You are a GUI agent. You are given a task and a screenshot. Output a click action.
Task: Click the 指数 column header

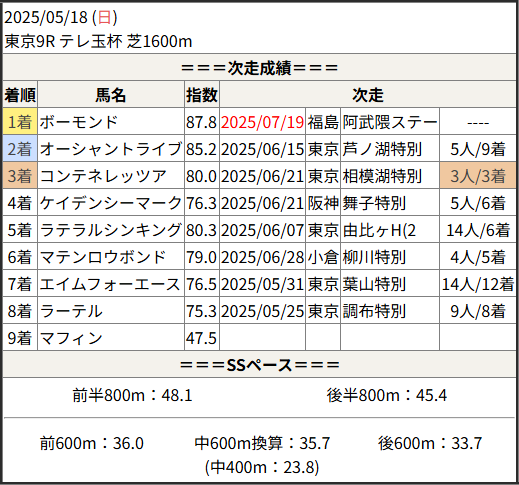[202, 95]
